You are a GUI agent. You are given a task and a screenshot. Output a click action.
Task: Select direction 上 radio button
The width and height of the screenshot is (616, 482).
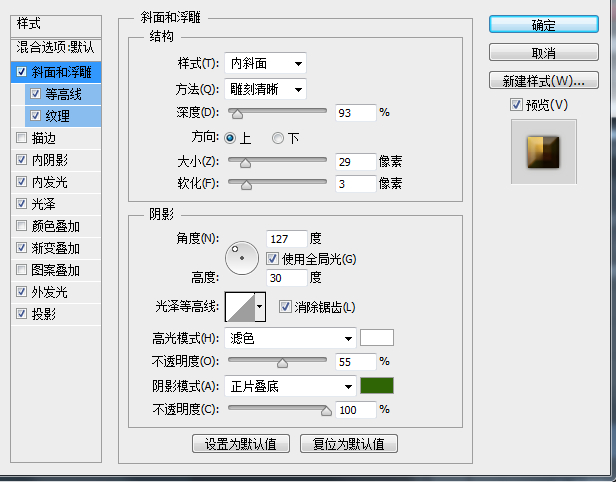pyautogui.click(x=230, y=138)
